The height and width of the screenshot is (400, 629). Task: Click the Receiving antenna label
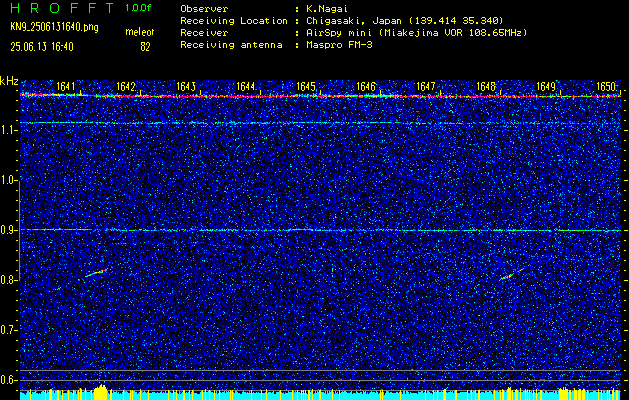click(231, 45)
